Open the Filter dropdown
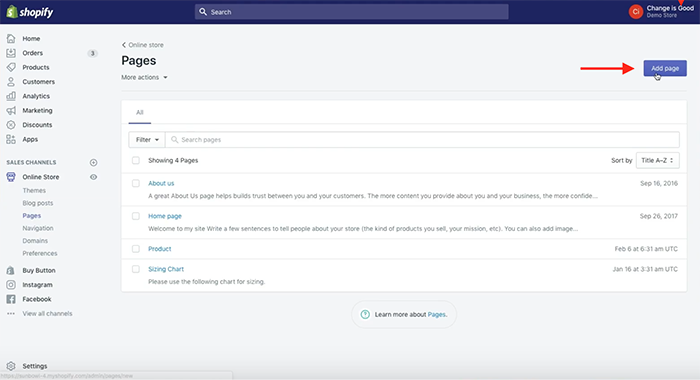The image size is (700, 380). 147,140
